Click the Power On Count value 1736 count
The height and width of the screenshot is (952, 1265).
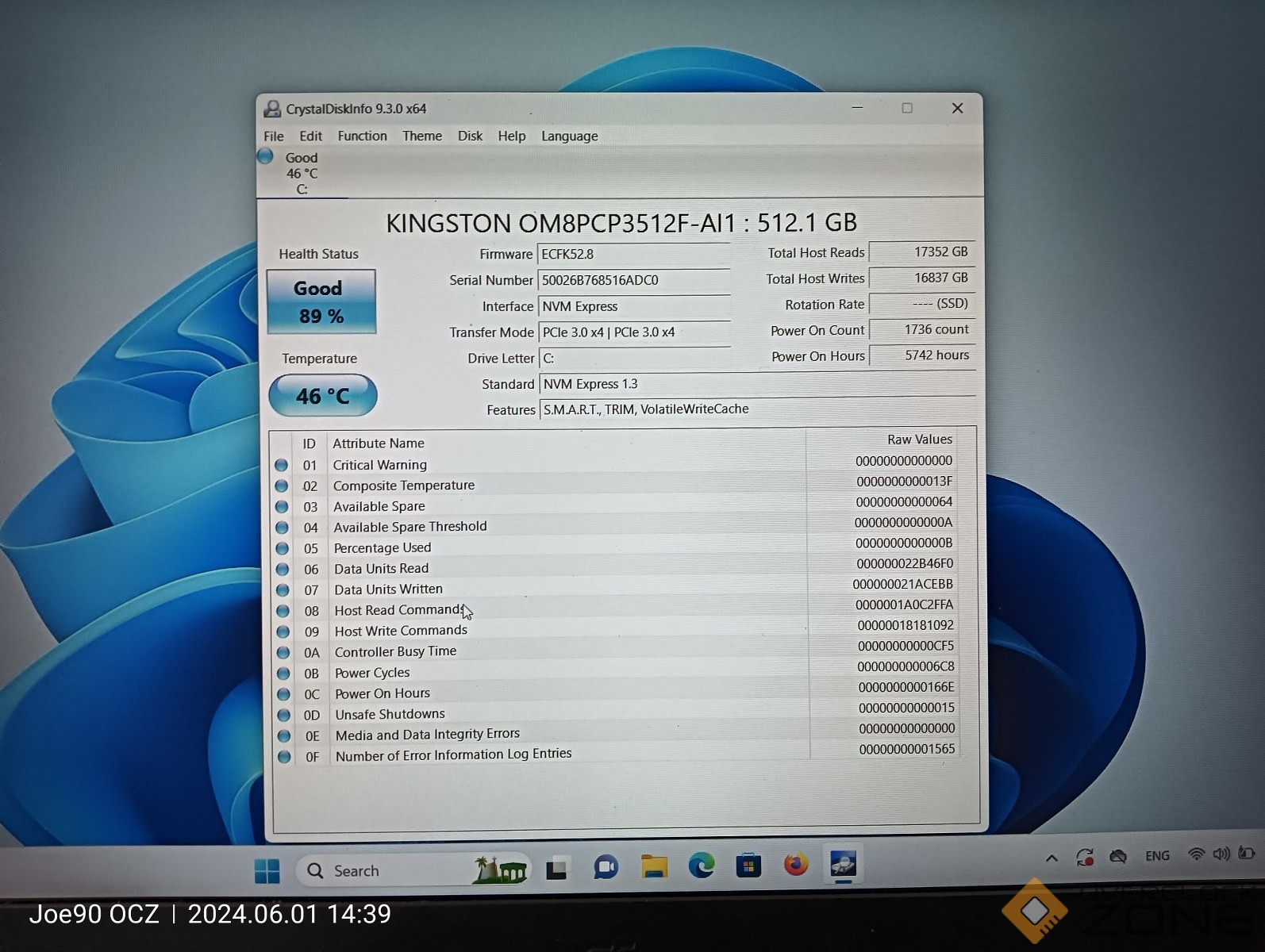(x=922, y=329)
